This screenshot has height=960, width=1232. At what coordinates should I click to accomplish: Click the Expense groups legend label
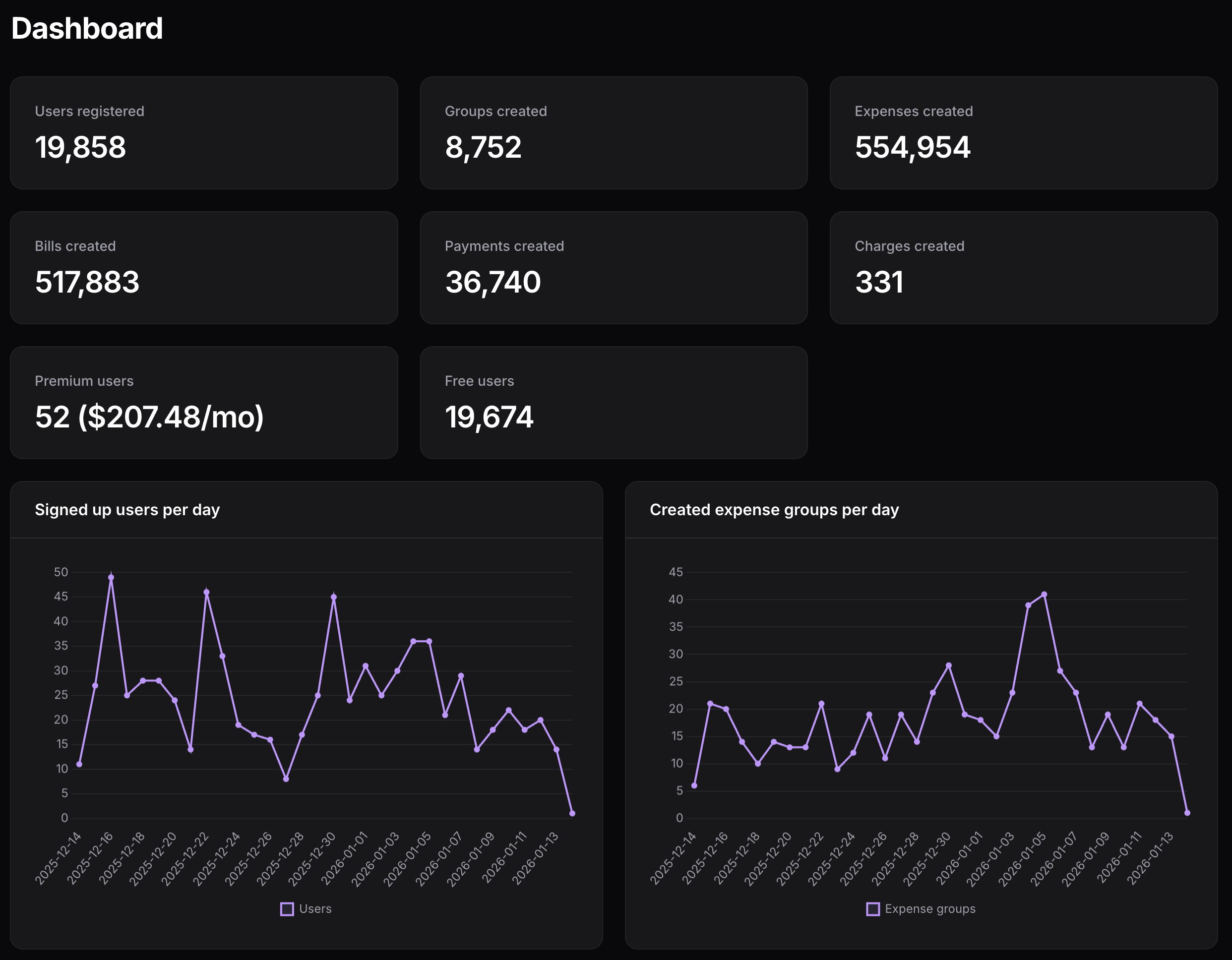[x=930, y=908]
